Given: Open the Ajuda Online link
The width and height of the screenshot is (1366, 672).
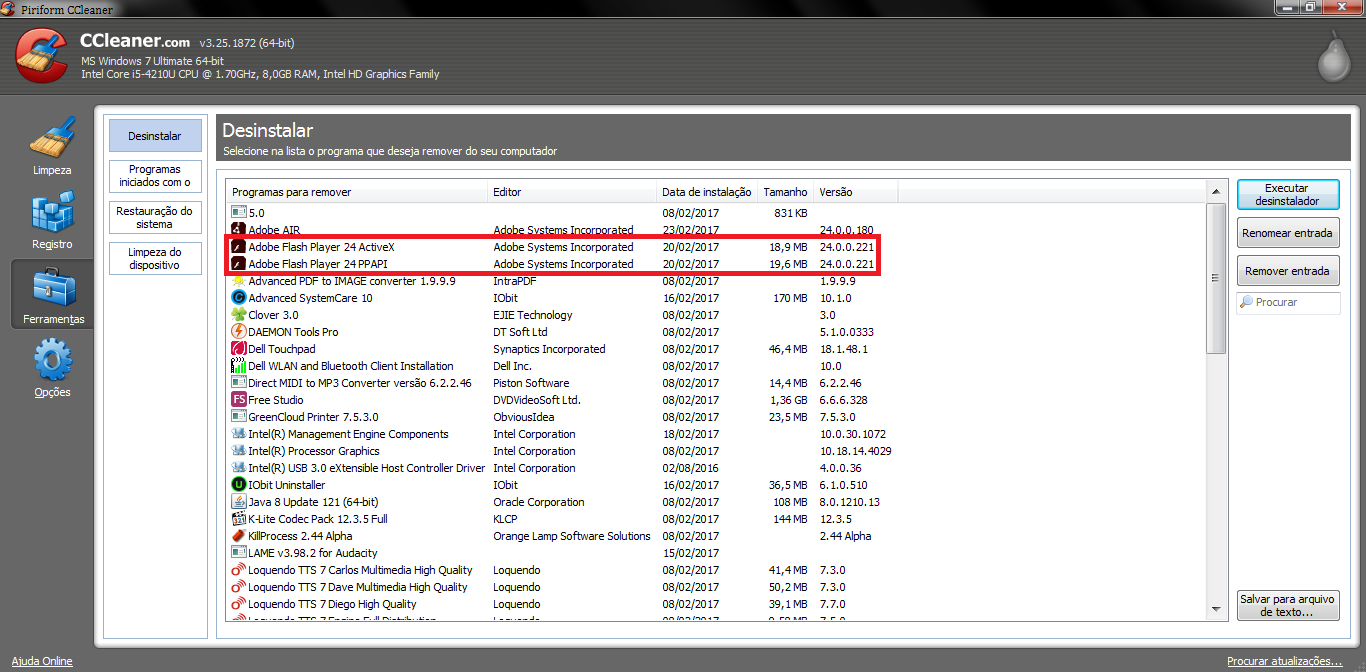Looking at the screenshot, I should (42, 661).
